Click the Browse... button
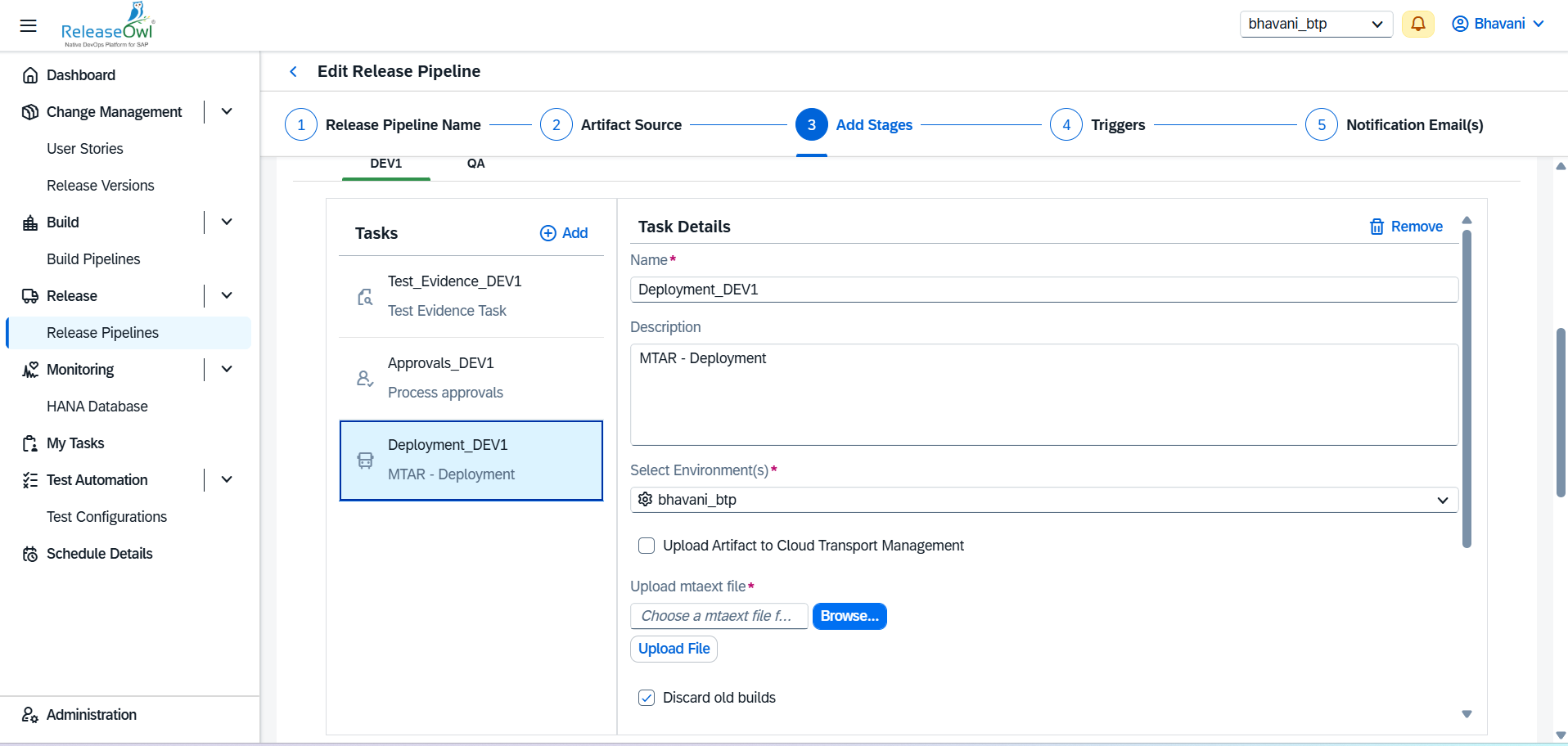This screenshot has width=1568, height=746. pyautogui.click(x=849, y=616)
